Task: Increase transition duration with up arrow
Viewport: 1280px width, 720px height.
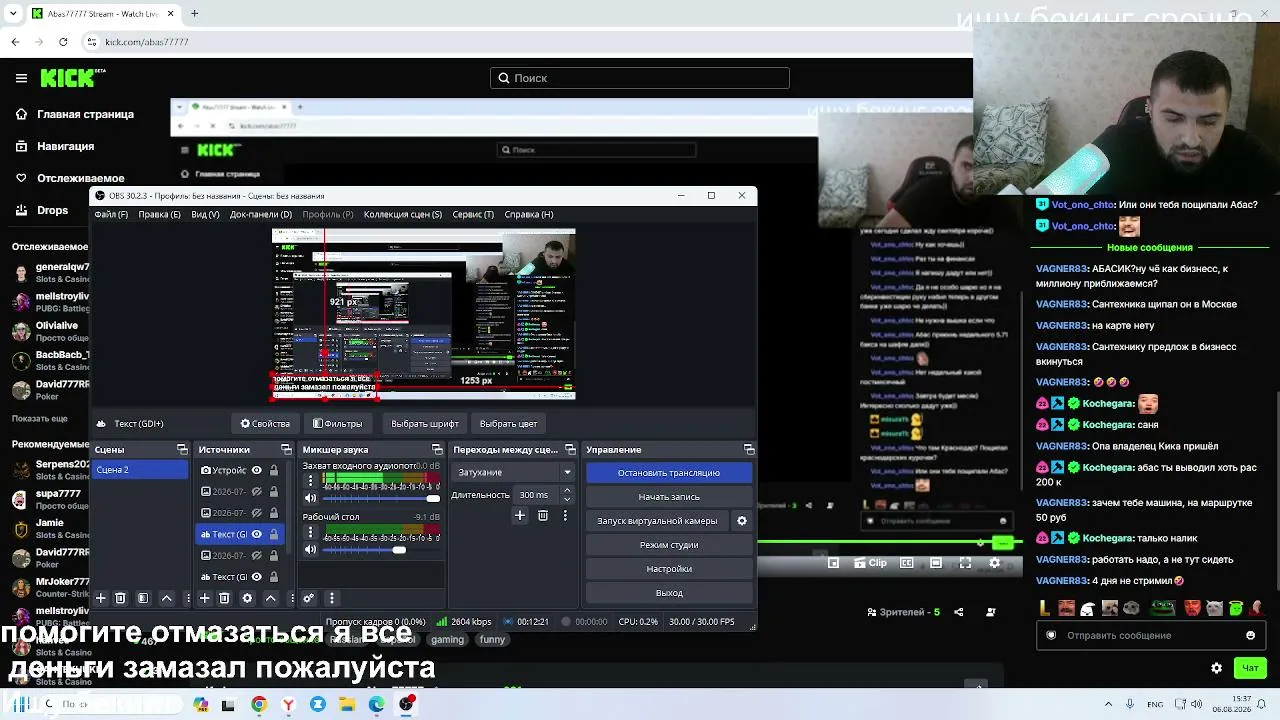Action: (568, 491)
